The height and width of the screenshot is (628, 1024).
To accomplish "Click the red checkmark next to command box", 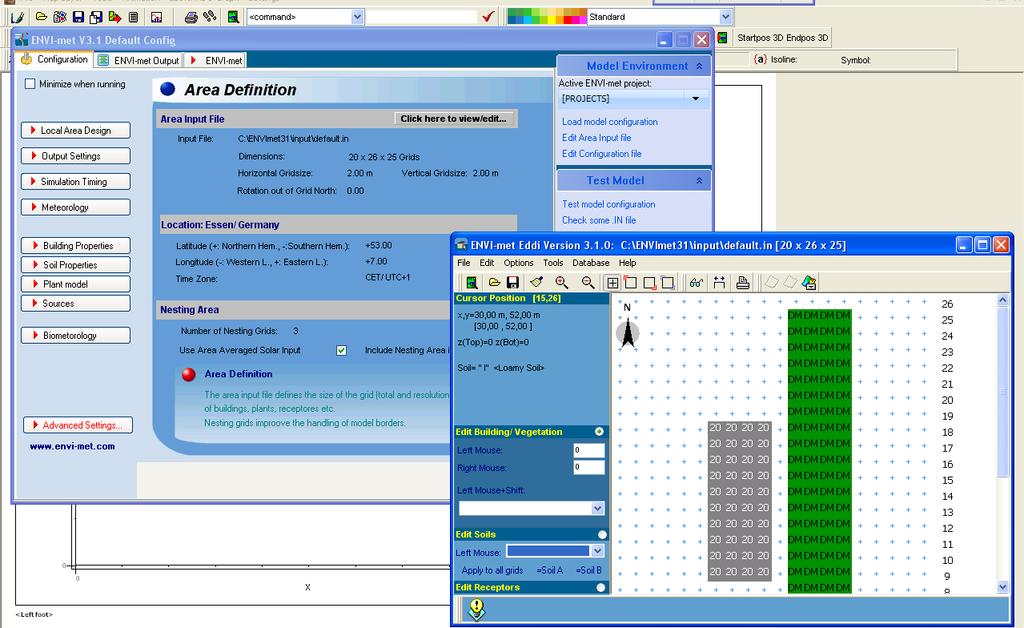I will pos(488,16).
